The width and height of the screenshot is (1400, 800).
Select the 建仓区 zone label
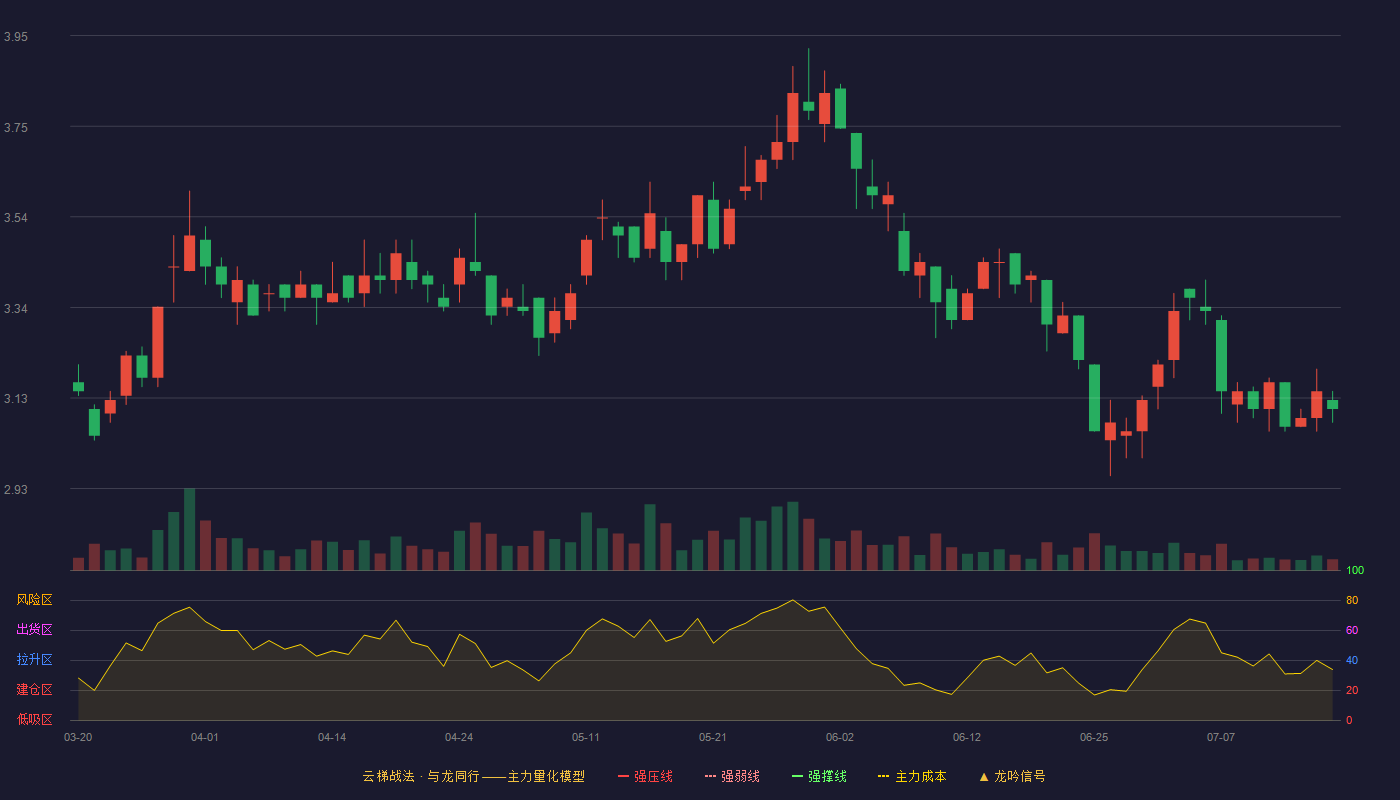(x=34, y=690)
